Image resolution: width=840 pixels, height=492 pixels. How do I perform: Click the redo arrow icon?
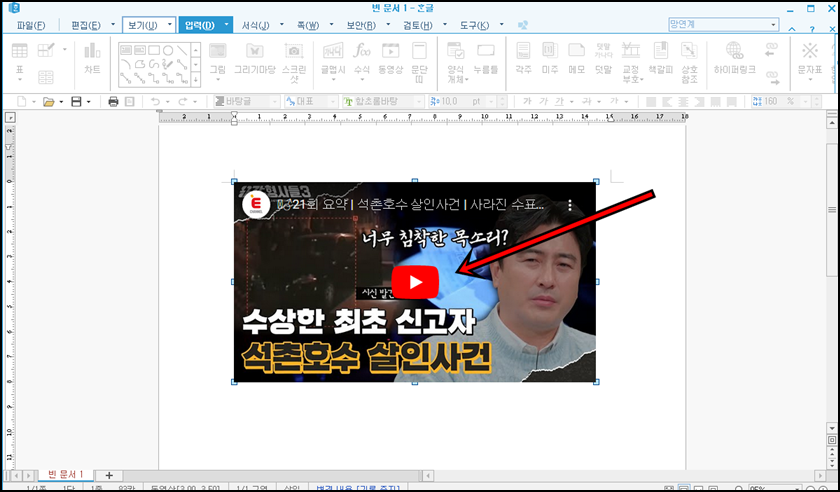[x=183, y=101]
